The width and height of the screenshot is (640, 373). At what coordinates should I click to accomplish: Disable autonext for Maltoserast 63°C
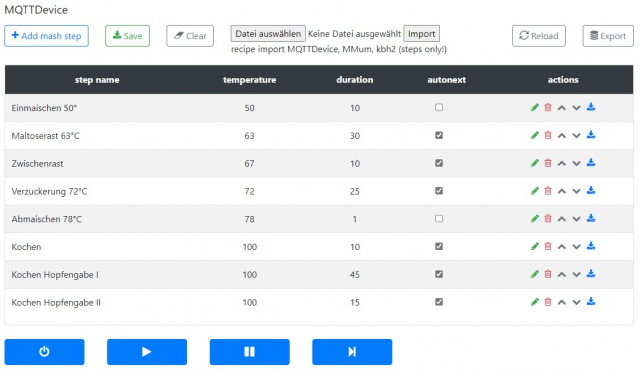tap(439, 135)
